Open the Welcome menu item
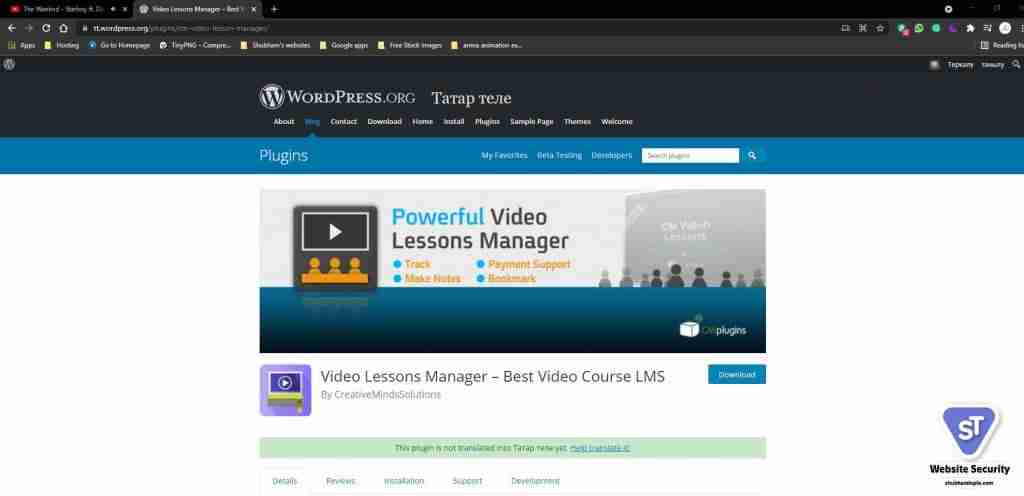Image resolution: width=1024 pixels, height=496 pixels. 616,122
